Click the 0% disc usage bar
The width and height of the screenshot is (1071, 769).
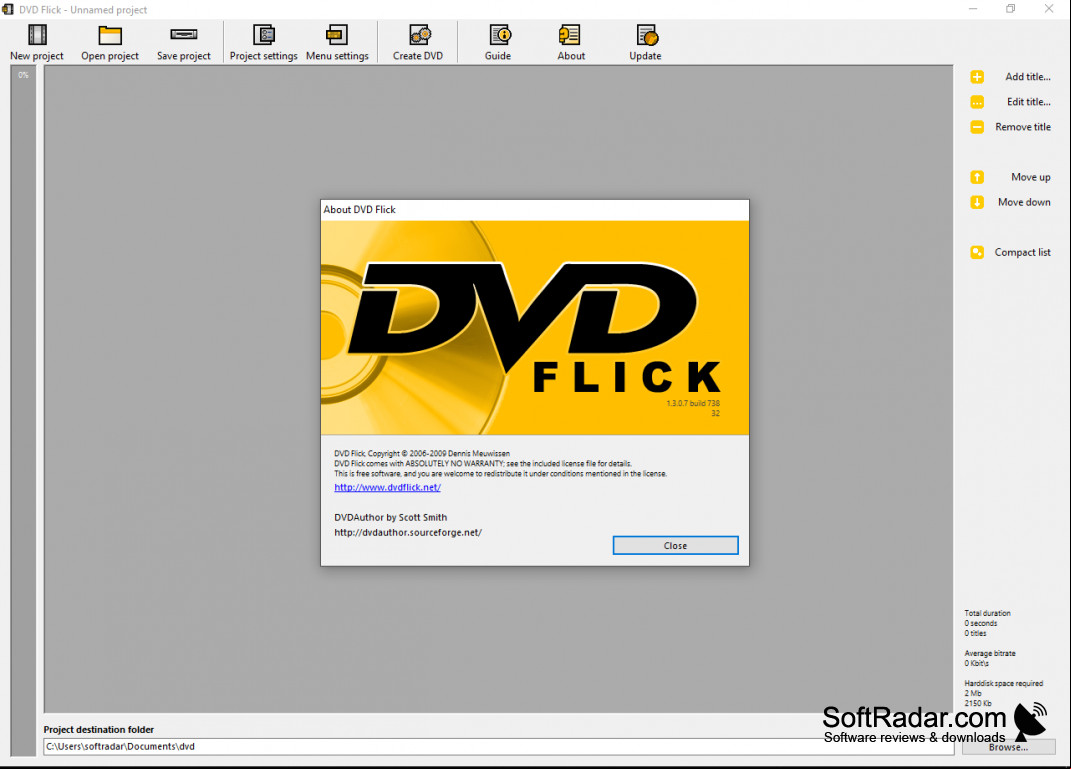(x=23, y=412)
